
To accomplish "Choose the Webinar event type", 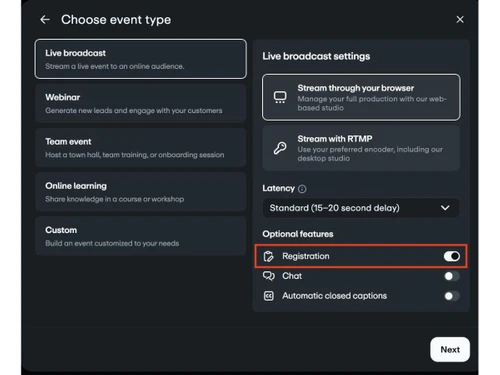I will click(140, 103).
